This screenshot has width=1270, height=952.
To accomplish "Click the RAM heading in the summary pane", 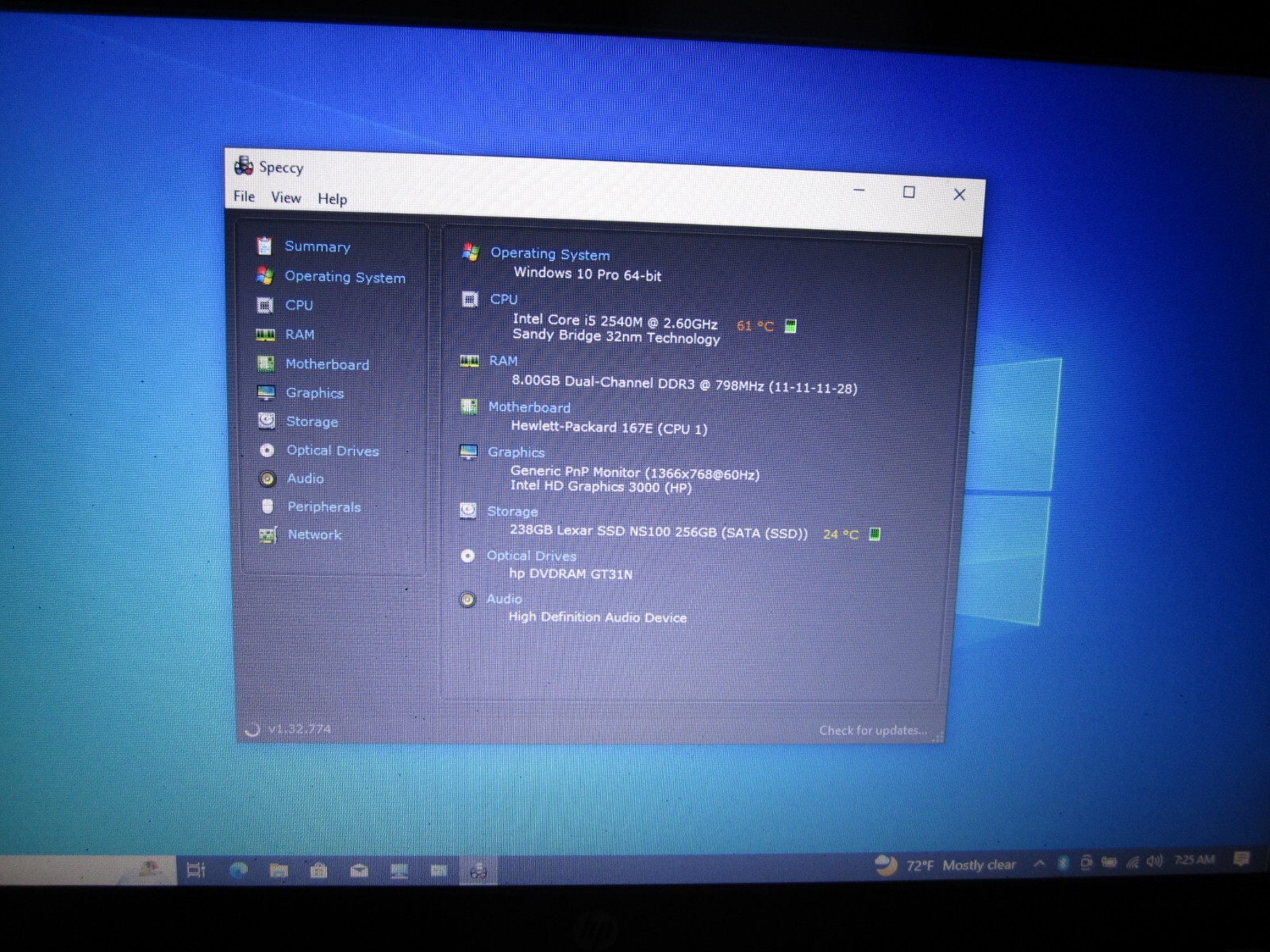I will (502, 361).
